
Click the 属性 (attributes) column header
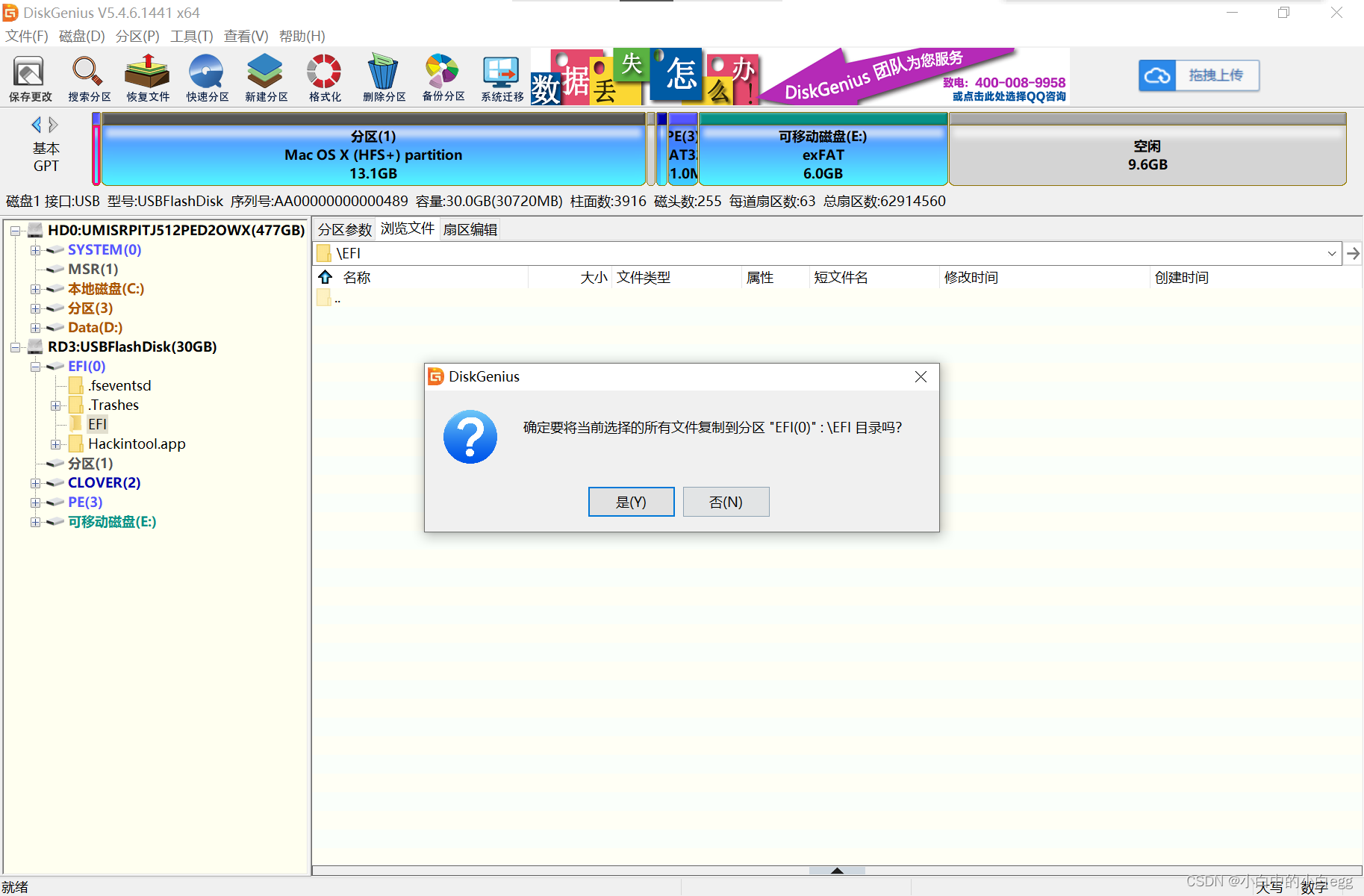[760, 277]
